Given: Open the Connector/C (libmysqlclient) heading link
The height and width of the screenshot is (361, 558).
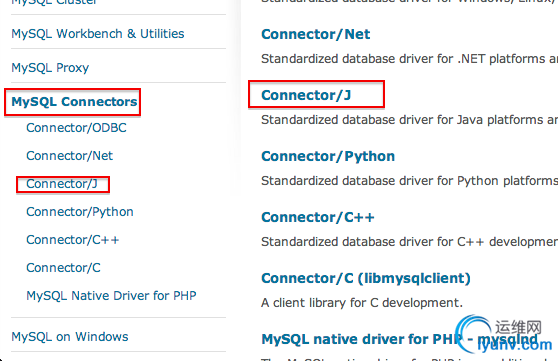Looking at the screenshot, I should tap(366, 278).
